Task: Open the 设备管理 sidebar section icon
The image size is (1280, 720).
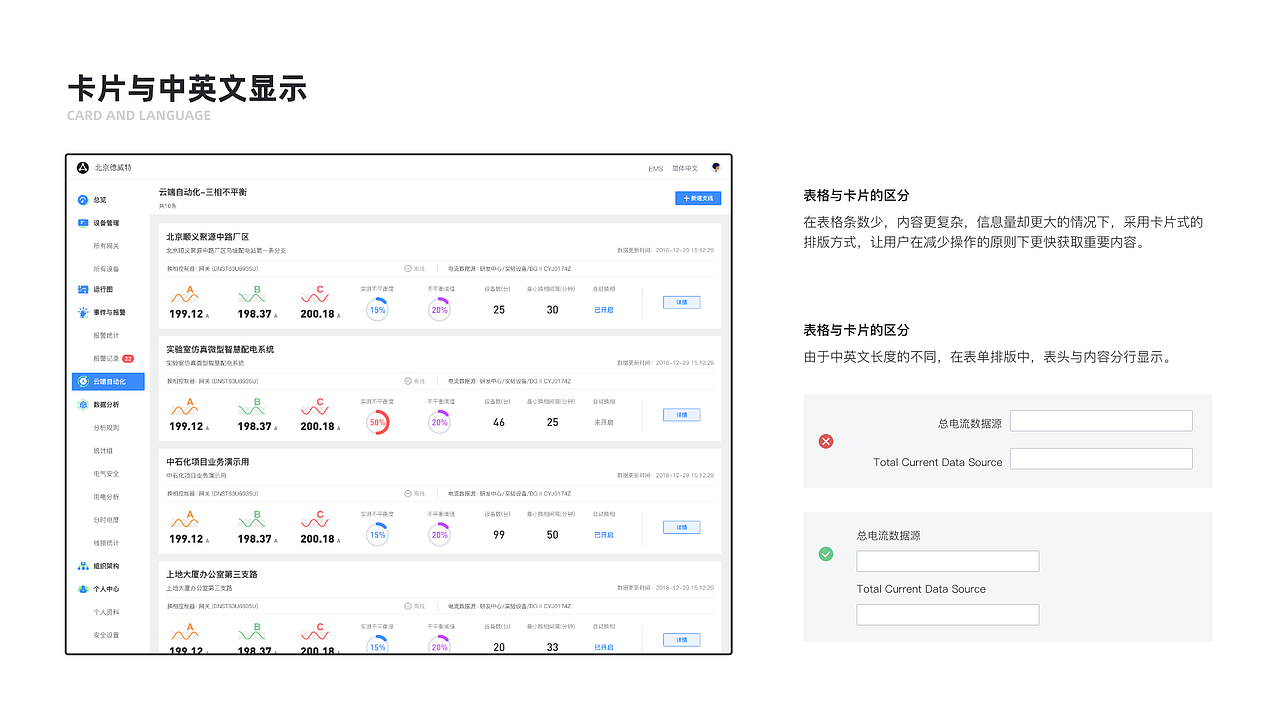Action: tap(84, 222)
